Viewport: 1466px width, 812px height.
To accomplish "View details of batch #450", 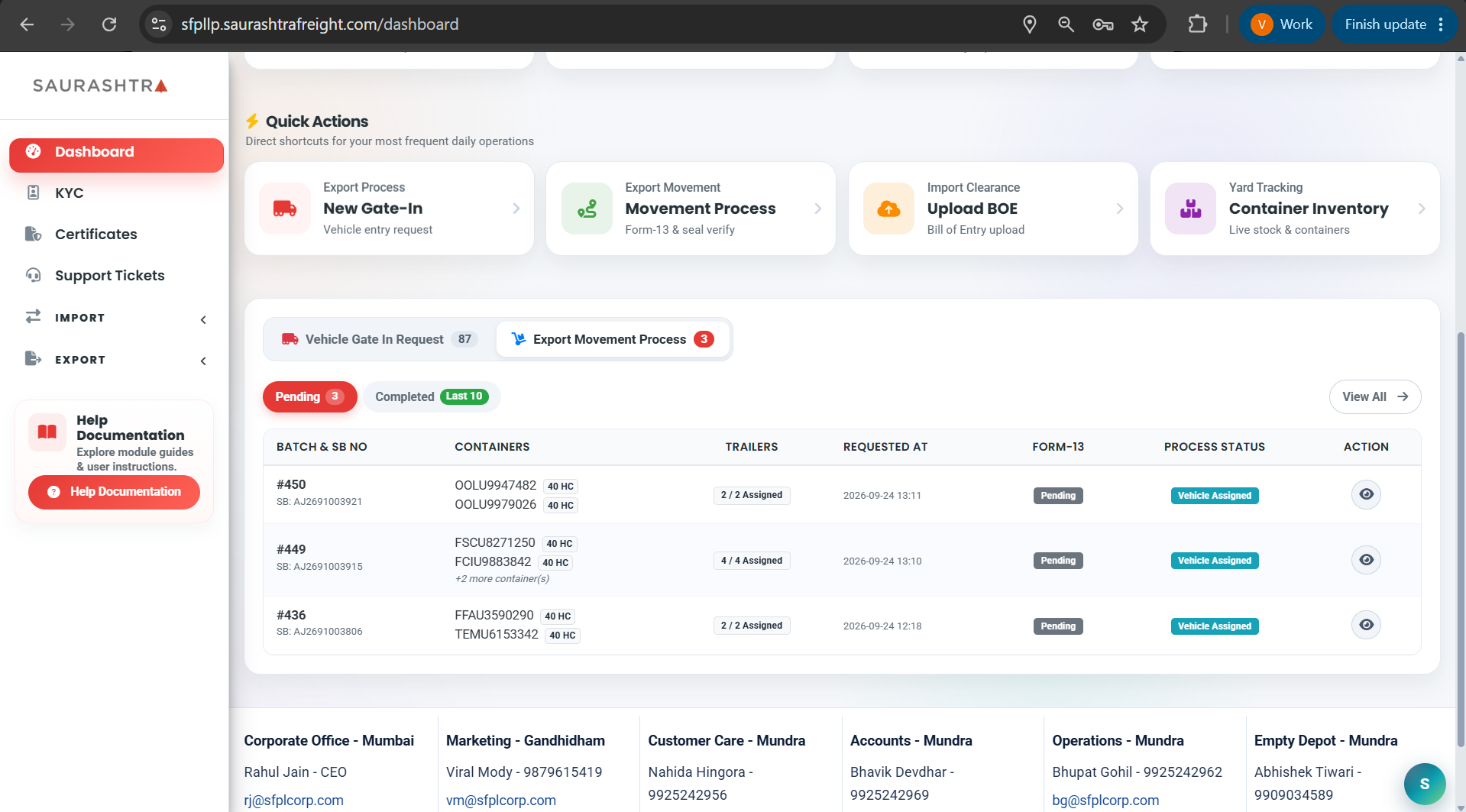I will tap(1366, 495).
